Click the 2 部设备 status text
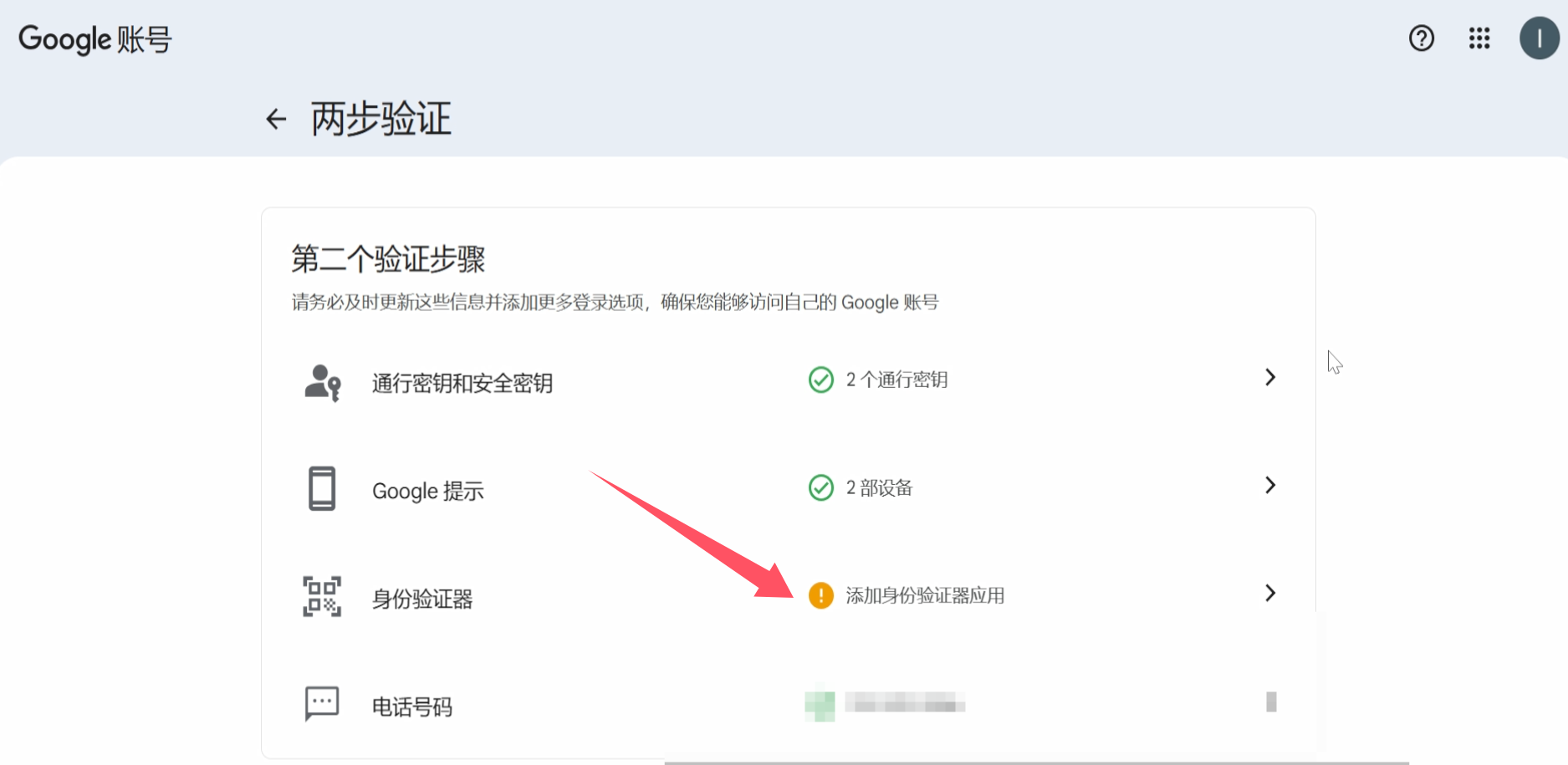 pyautogui.click(x=879, y=487)
